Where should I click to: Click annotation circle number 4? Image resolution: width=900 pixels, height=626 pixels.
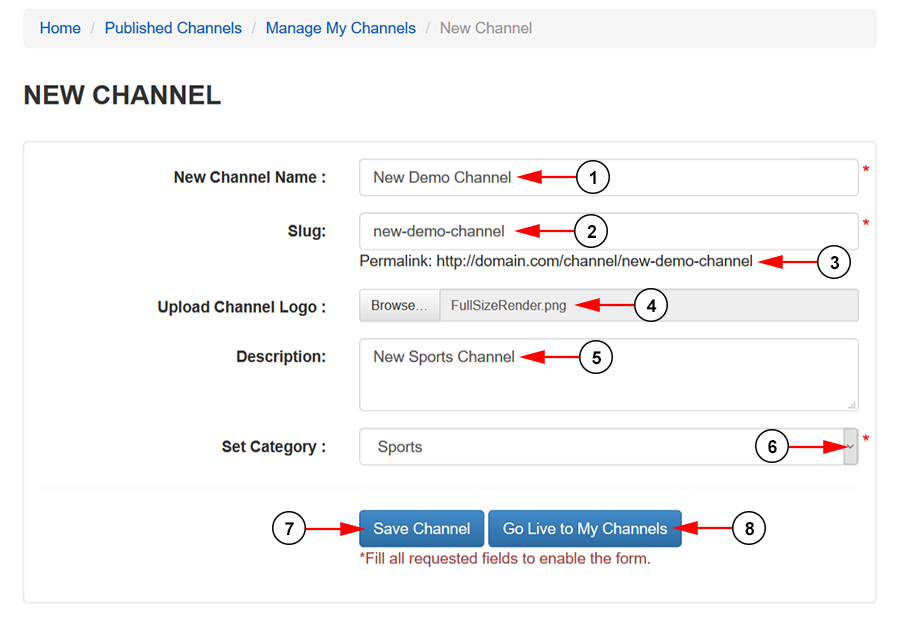click(x=651, y=305)
